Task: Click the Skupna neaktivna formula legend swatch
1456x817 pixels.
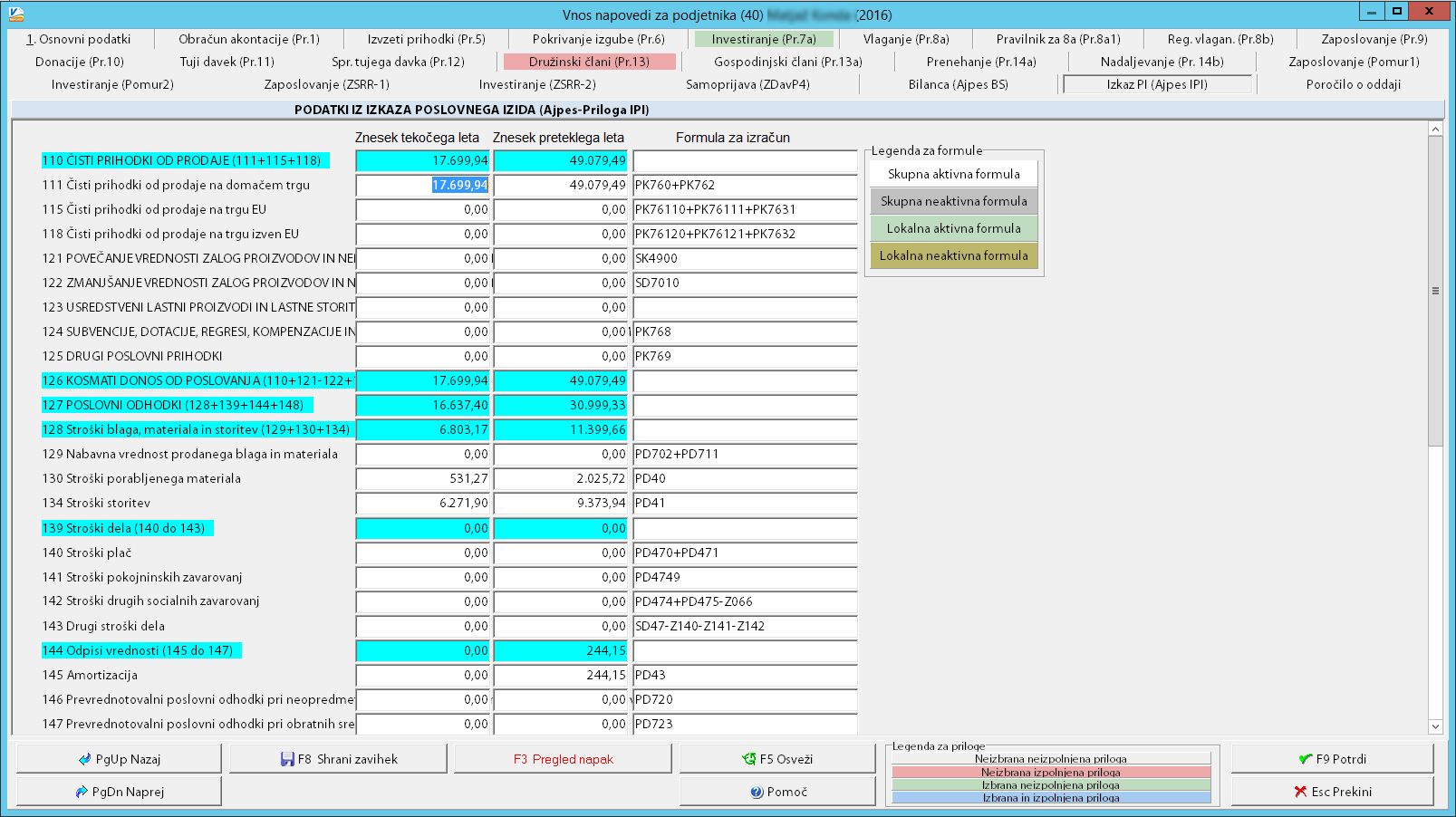Action: pos(954,201)
